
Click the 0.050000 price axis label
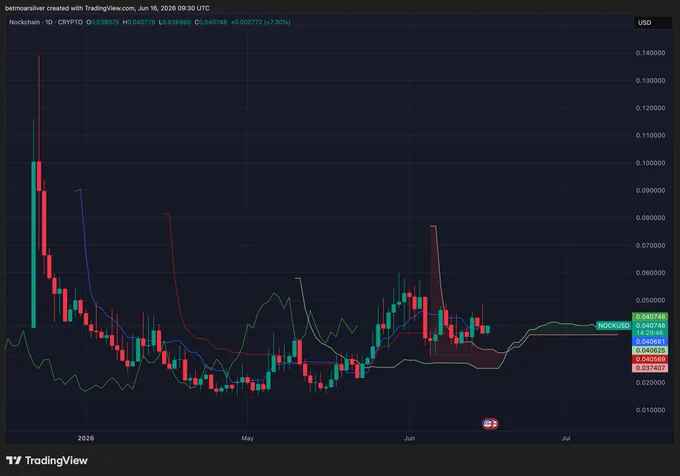click(650, 300)
